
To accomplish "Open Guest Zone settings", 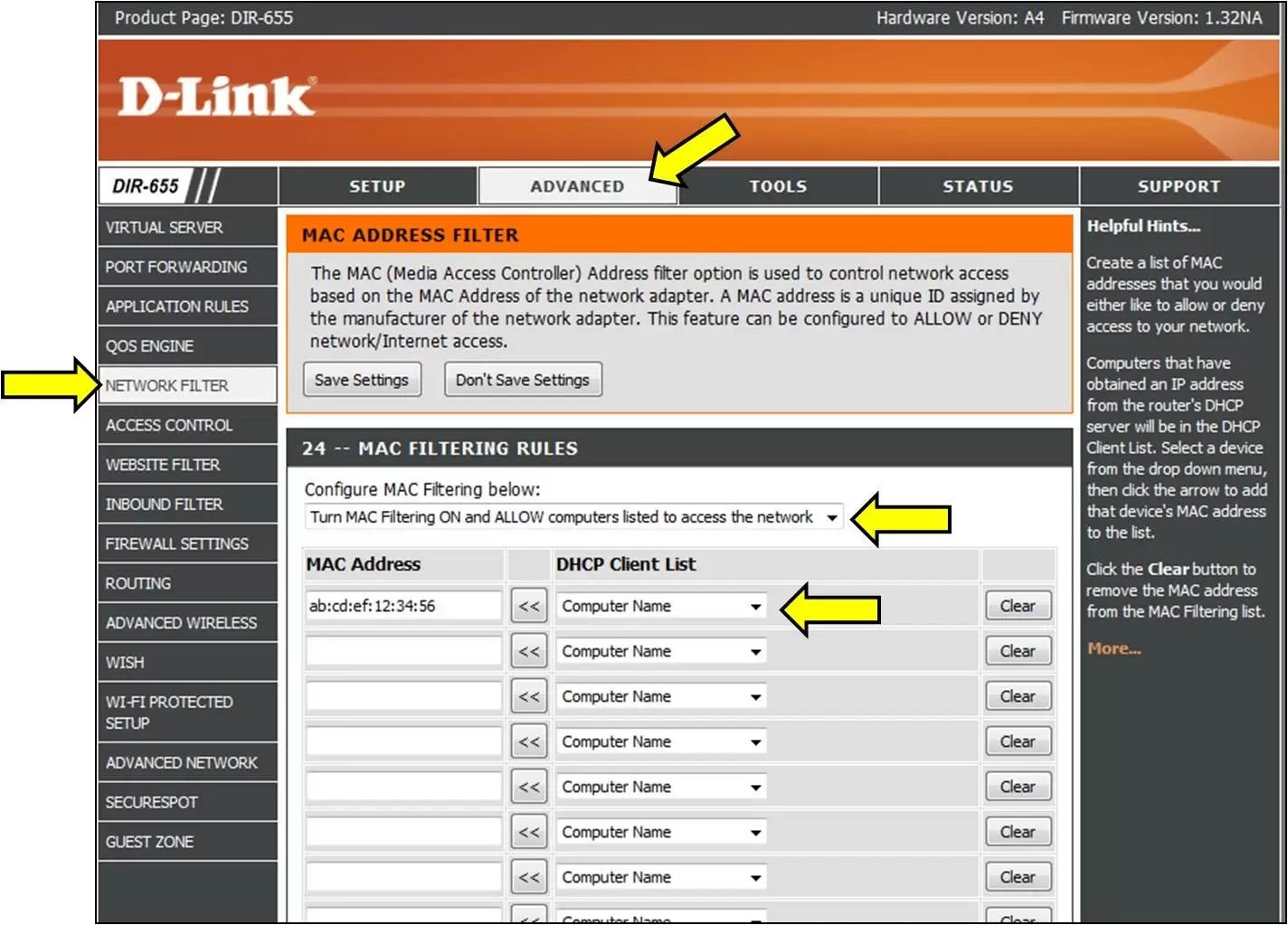I will [x=187, y=842].
